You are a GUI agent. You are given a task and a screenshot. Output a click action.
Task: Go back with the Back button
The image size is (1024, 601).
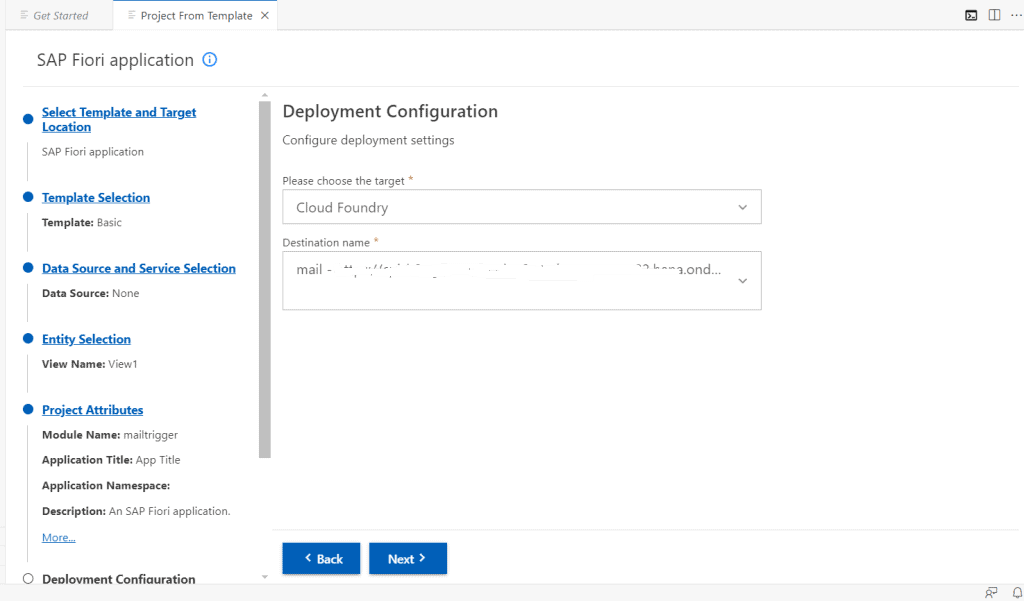point(321,559)
